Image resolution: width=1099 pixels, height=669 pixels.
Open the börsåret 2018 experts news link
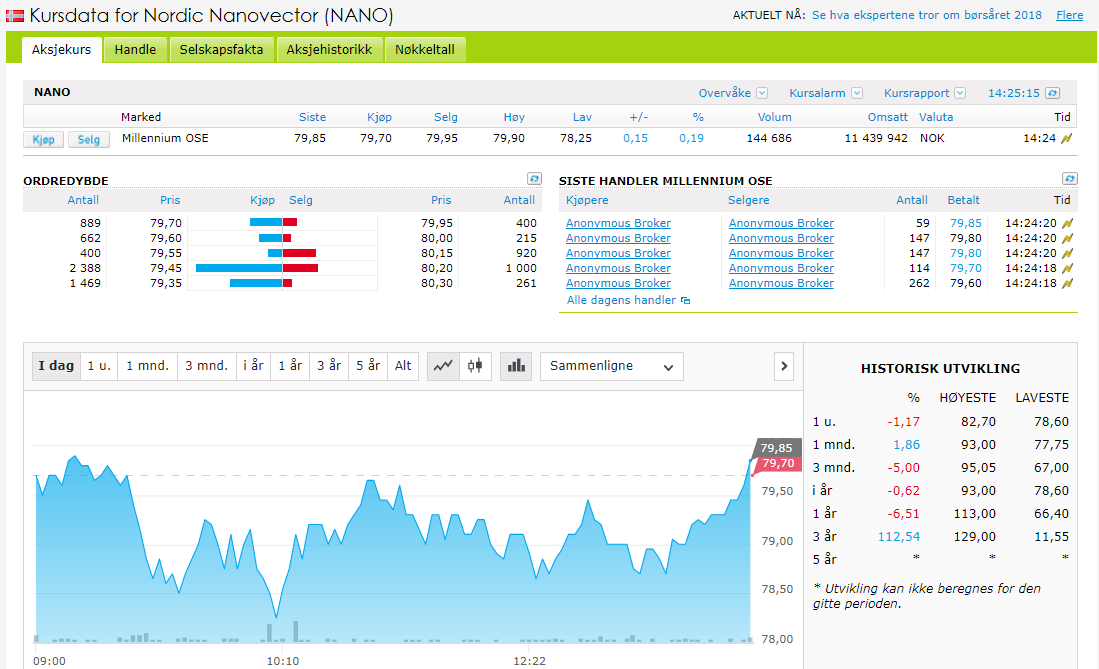(x=927, y=15)
